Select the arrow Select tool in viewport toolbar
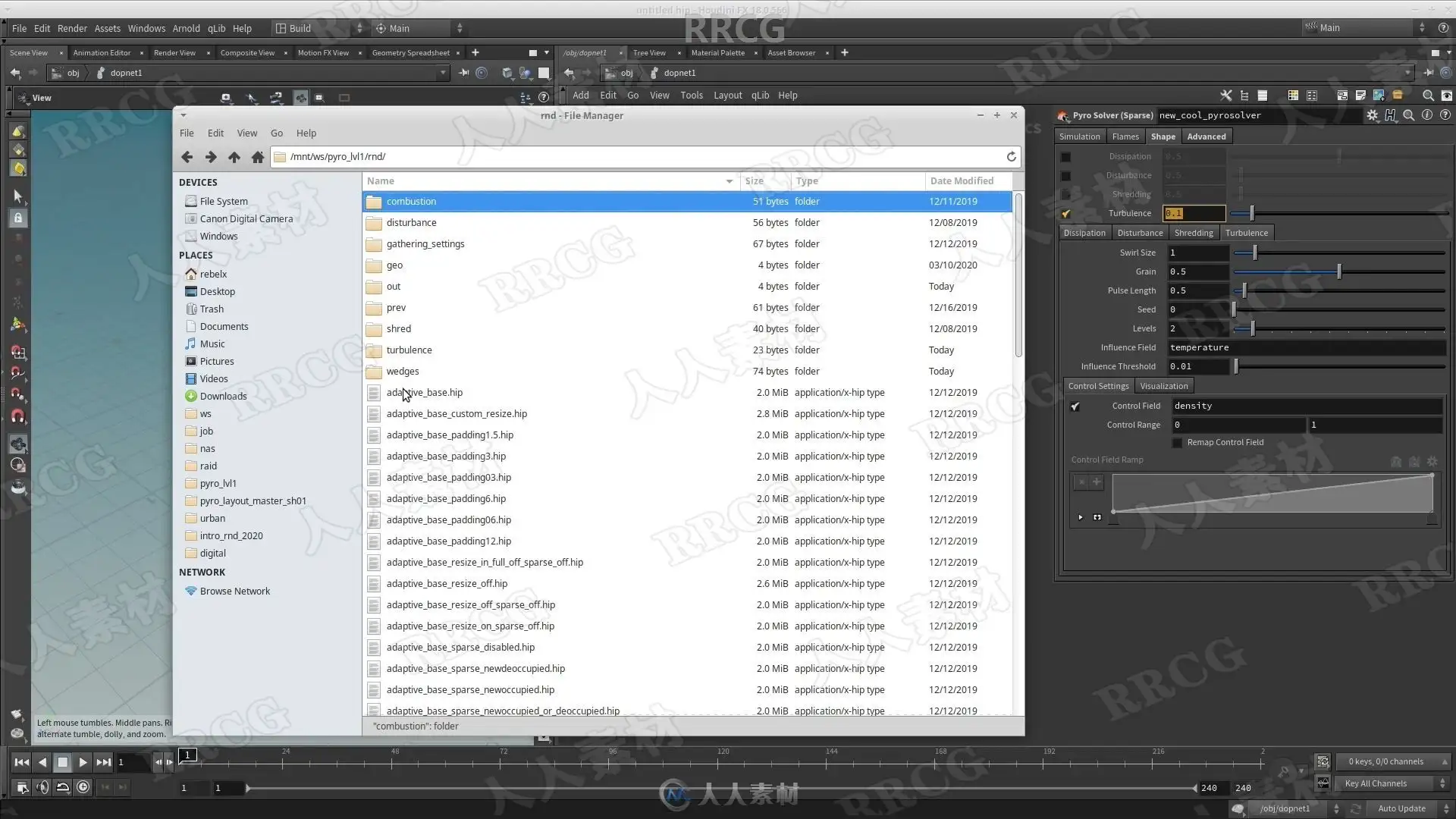 pyautogui.click(x=18, y=196)
